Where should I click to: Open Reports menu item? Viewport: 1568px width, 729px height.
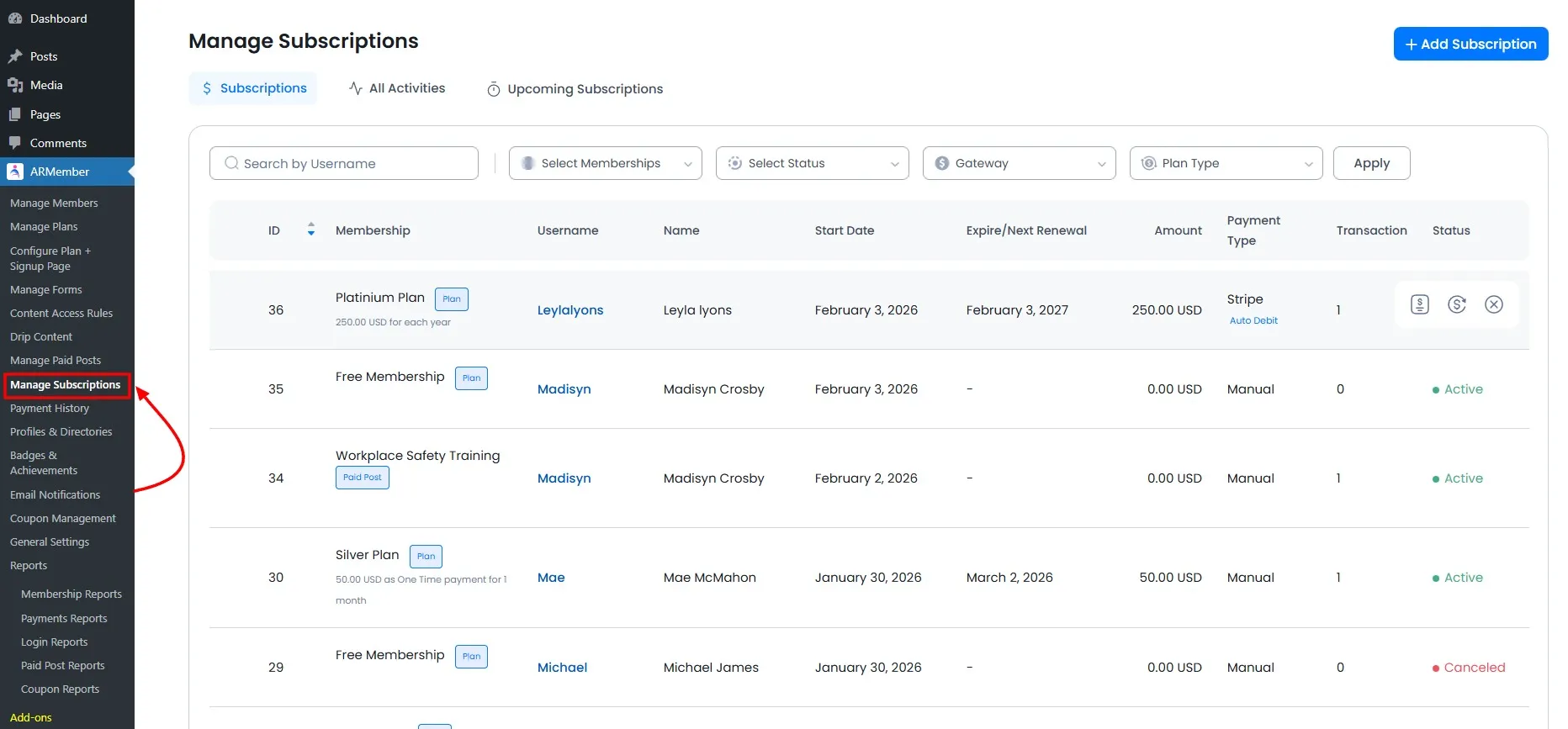tap(29, 566)
